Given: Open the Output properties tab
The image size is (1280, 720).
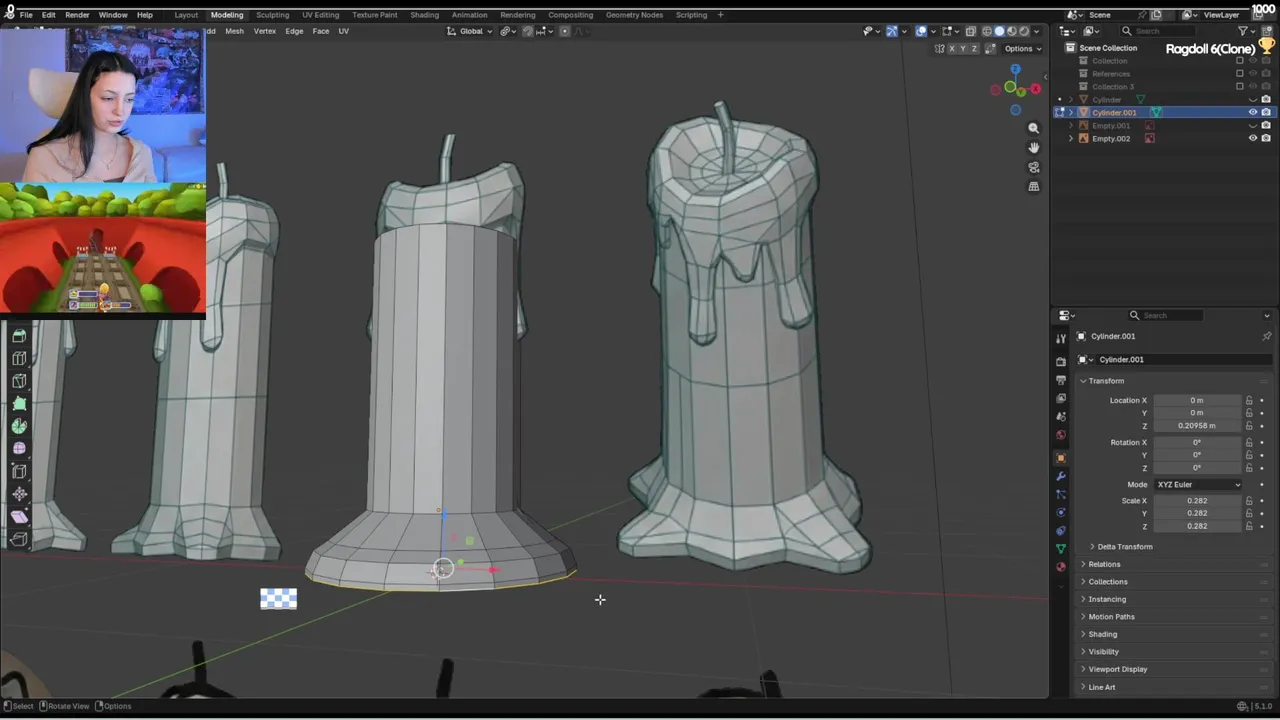Looking at the screenshot, I should [1061, 380].
